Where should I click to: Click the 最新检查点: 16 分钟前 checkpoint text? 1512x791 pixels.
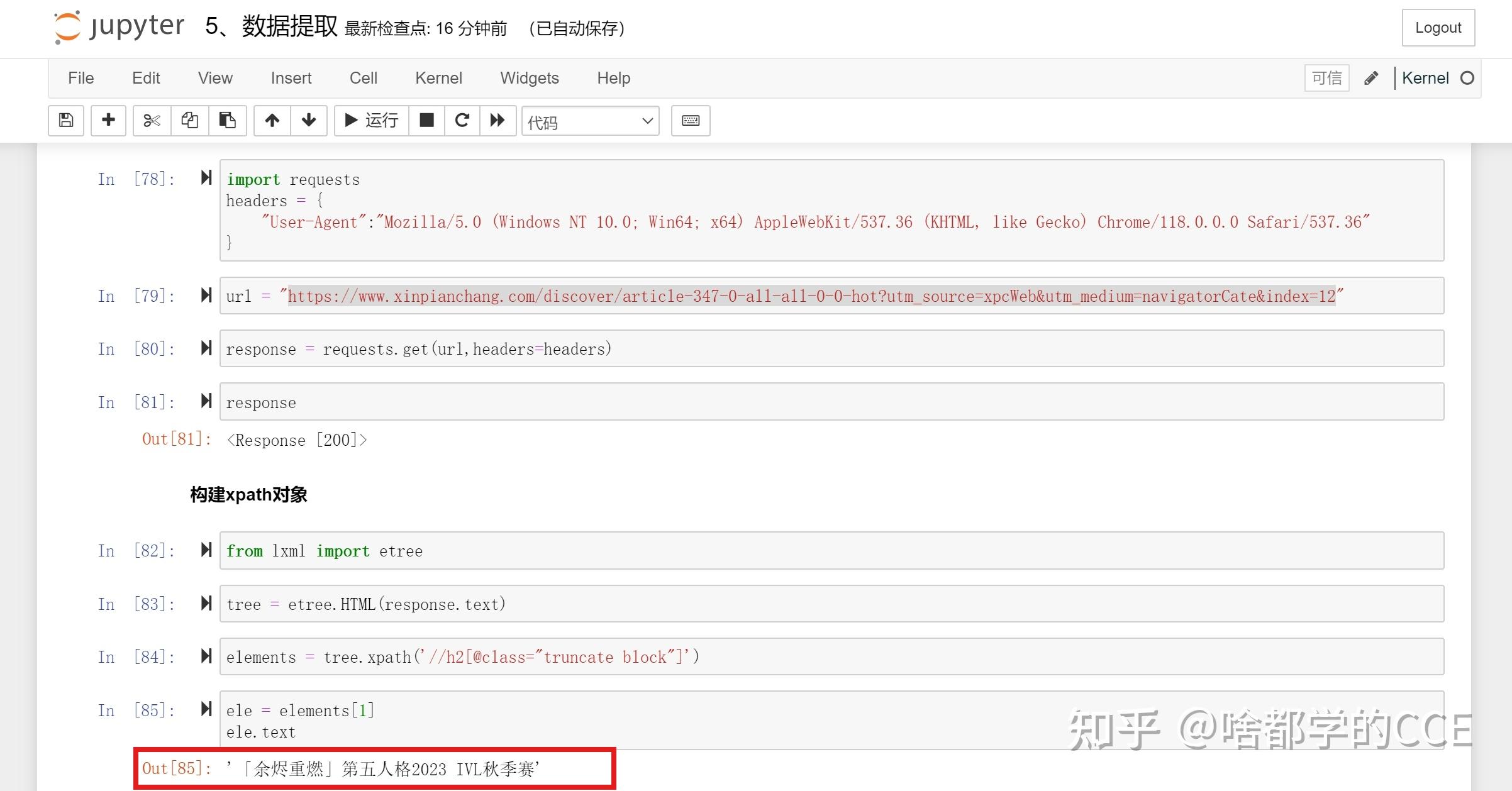[426, 29]
